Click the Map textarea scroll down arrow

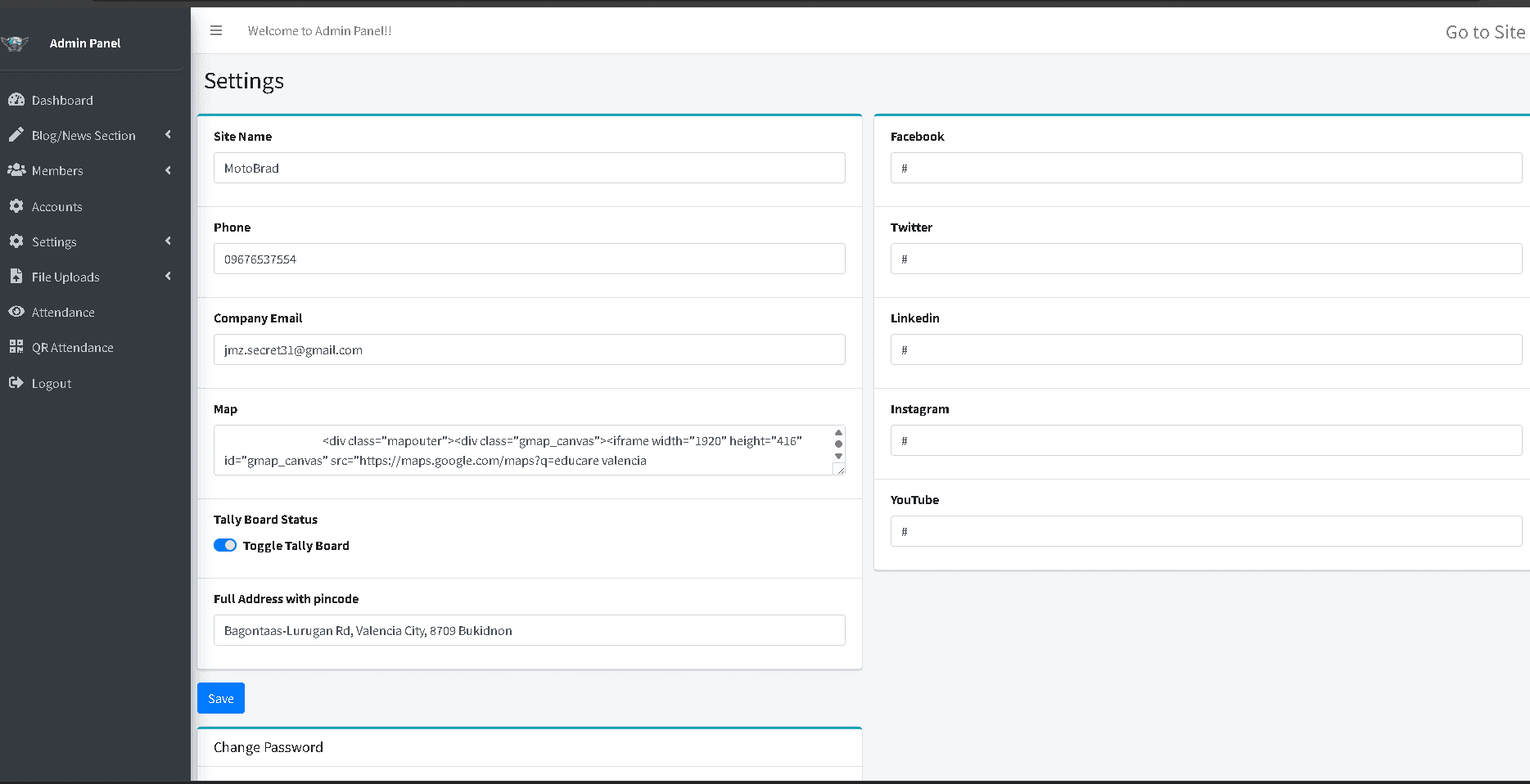pyautogui.click(x=838, y=457)
